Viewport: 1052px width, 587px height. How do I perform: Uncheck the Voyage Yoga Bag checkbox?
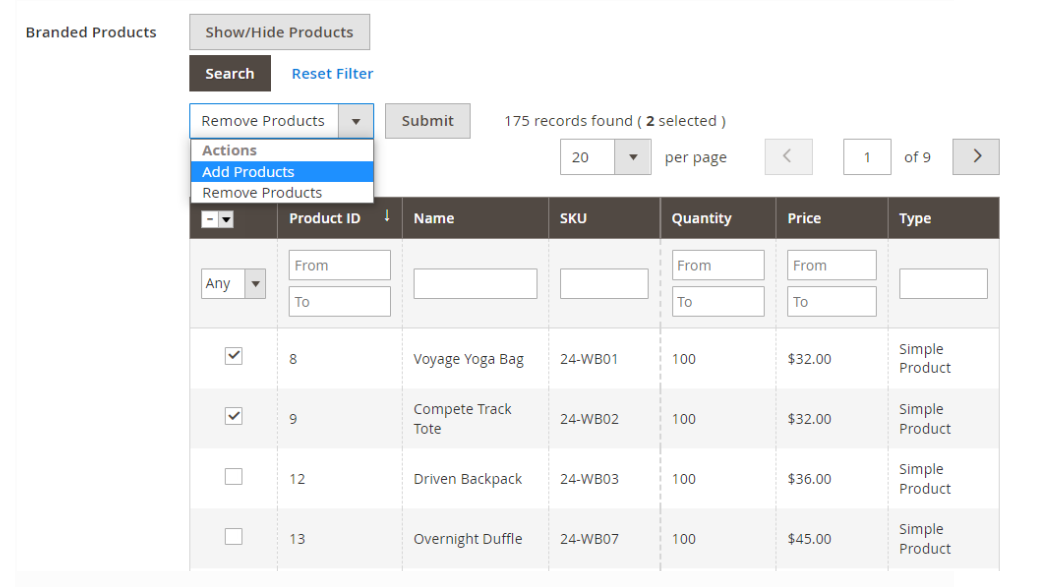click(x=233, y=356)
